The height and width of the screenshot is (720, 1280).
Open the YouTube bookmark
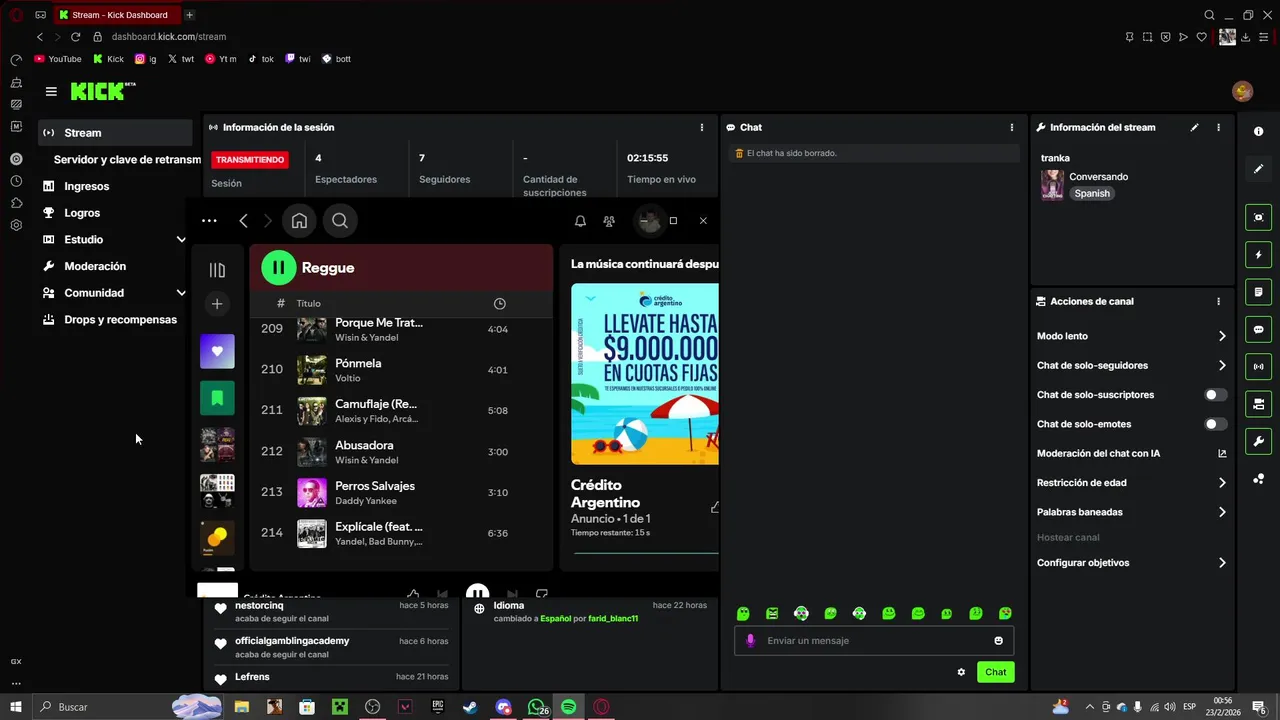[58, 59]
